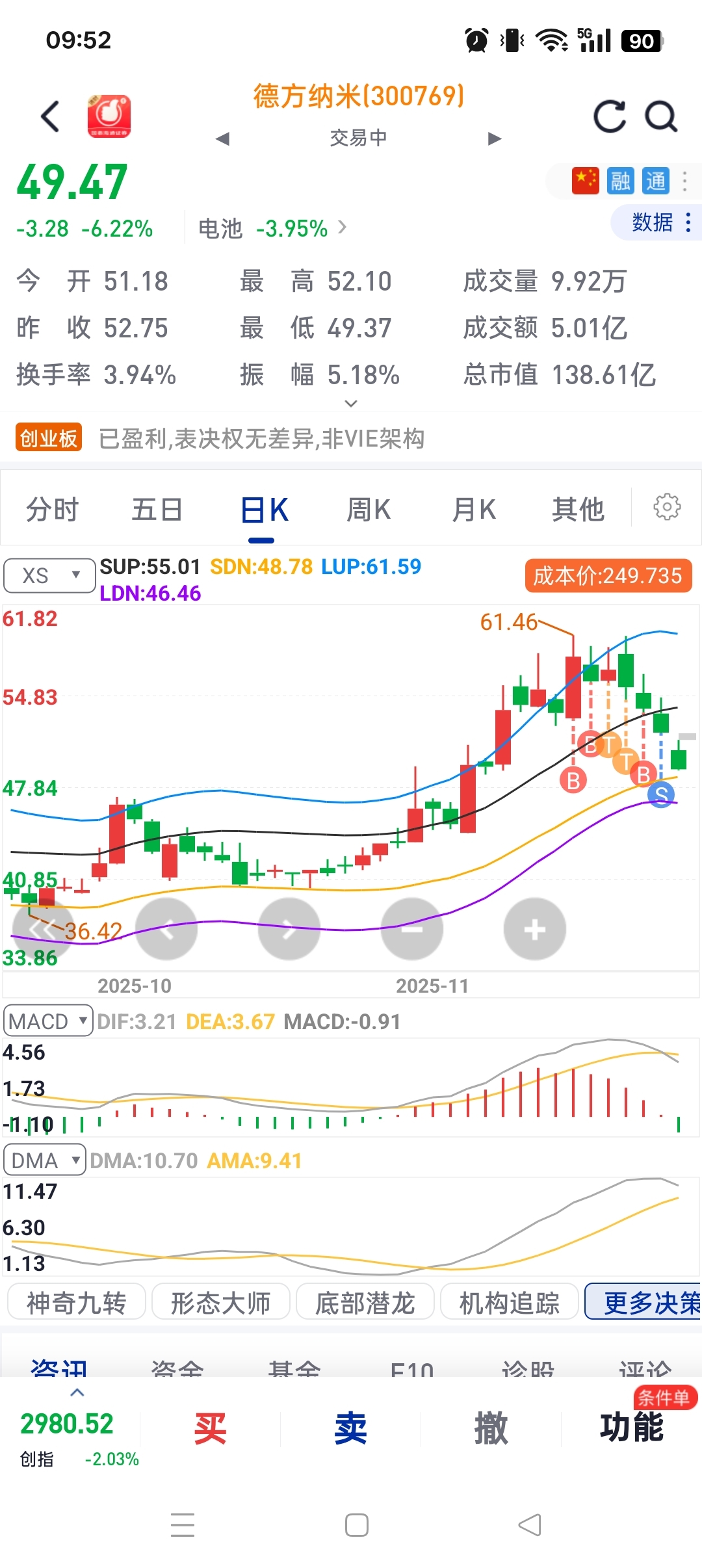Tap the back arrow icon

[50, 116]
